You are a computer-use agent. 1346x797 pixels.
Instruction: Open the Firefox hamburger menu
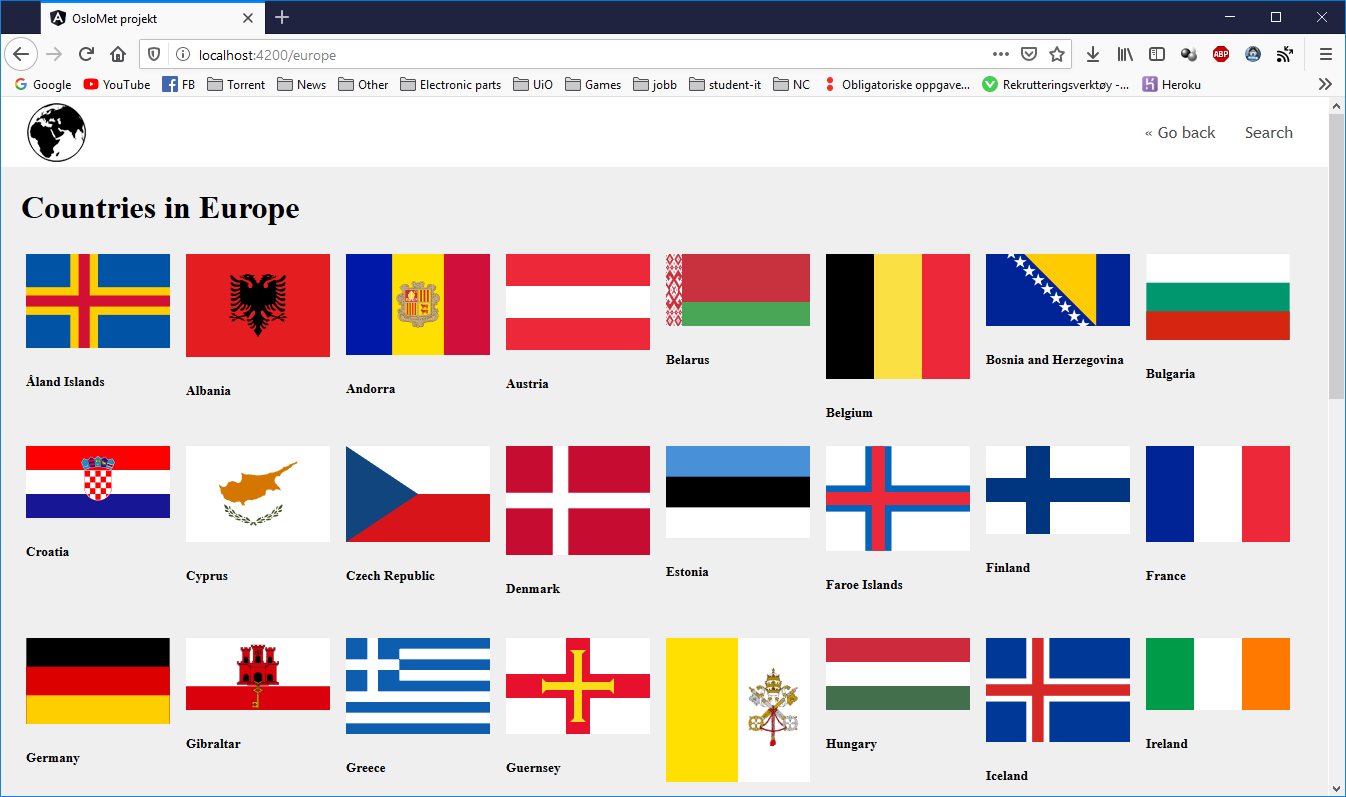coord(1325,54)
